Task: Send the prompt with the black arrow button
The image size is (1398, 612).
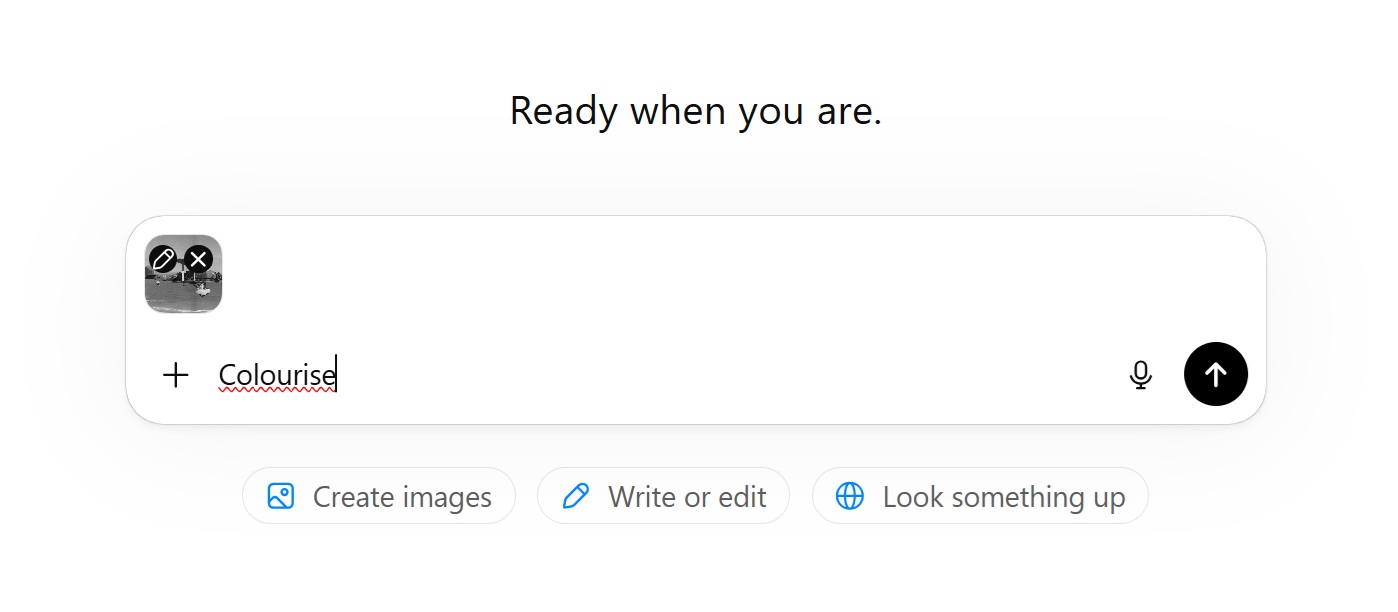Action: [1215, 375]
